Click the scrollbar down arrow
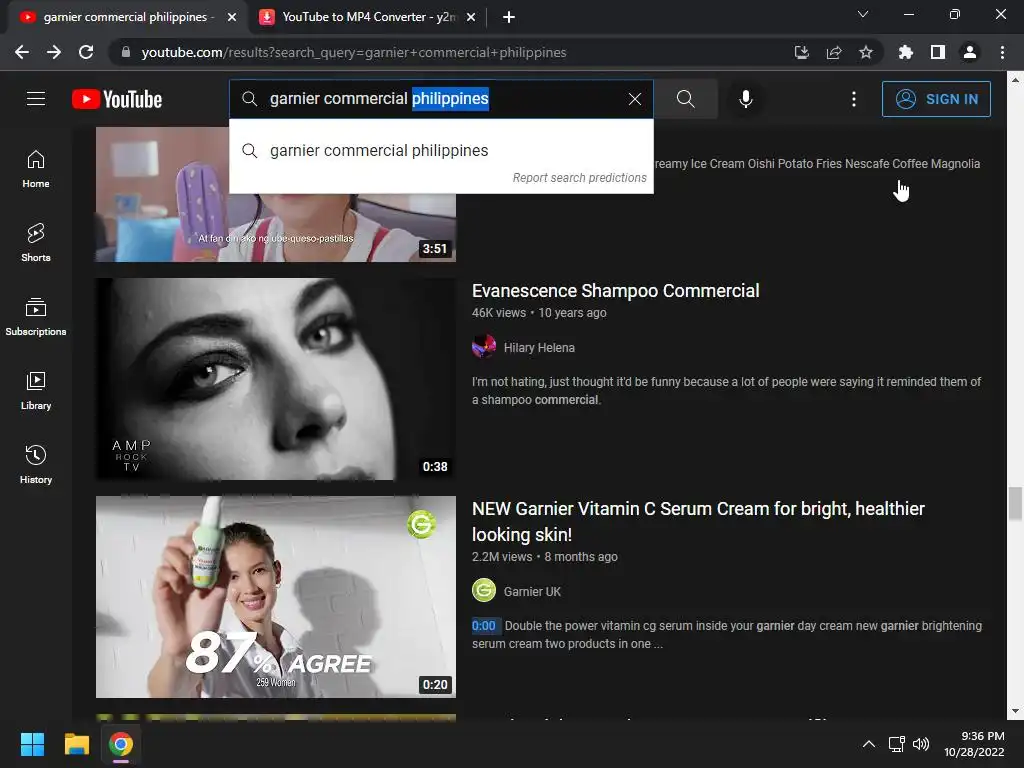 coord(1015,711)
